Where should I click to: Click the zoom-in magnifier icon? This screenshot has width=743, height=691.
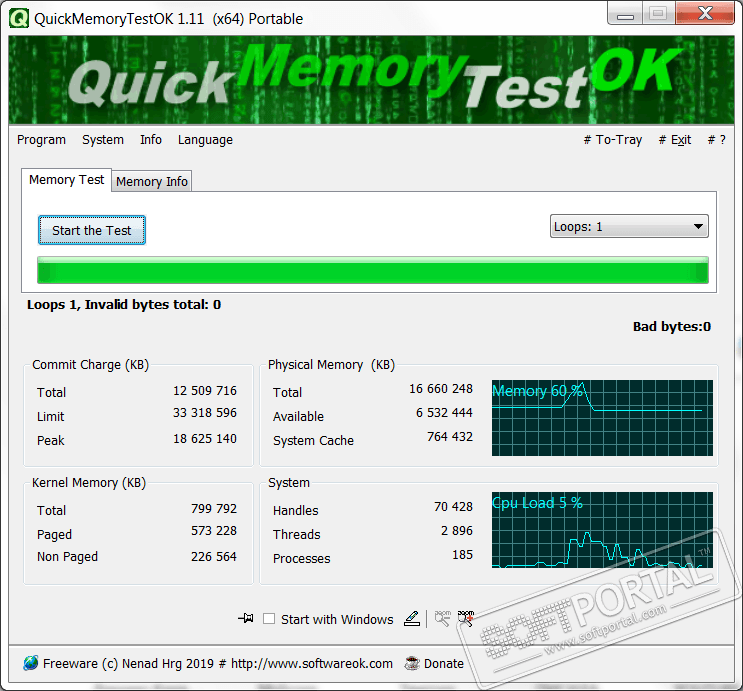point(466,618)
